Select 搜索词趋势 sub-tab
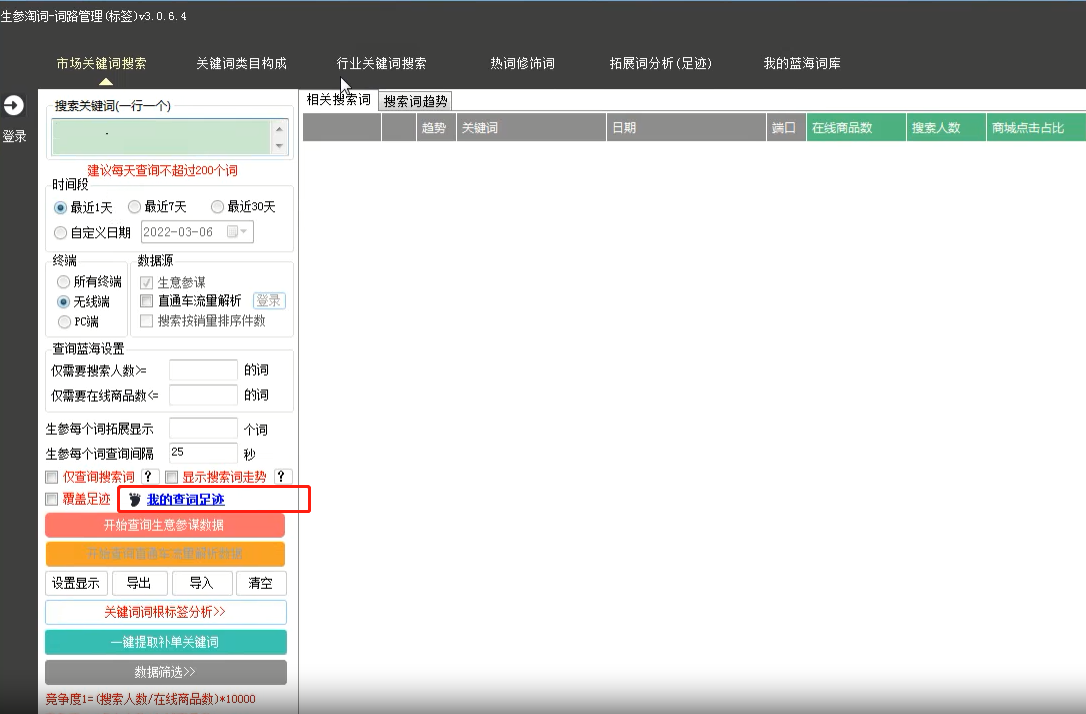The width and height of the screenshot is (1086, 714). (416, 101)
